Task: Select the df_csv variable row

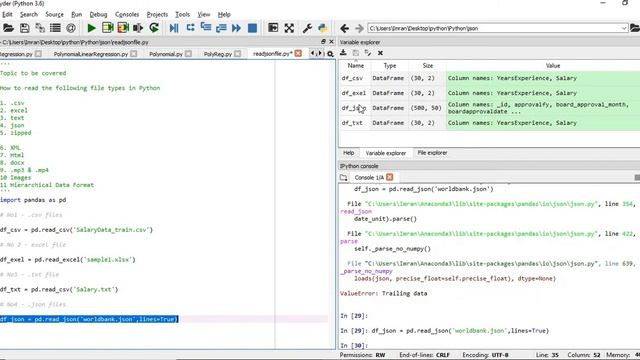Action: 490,78
